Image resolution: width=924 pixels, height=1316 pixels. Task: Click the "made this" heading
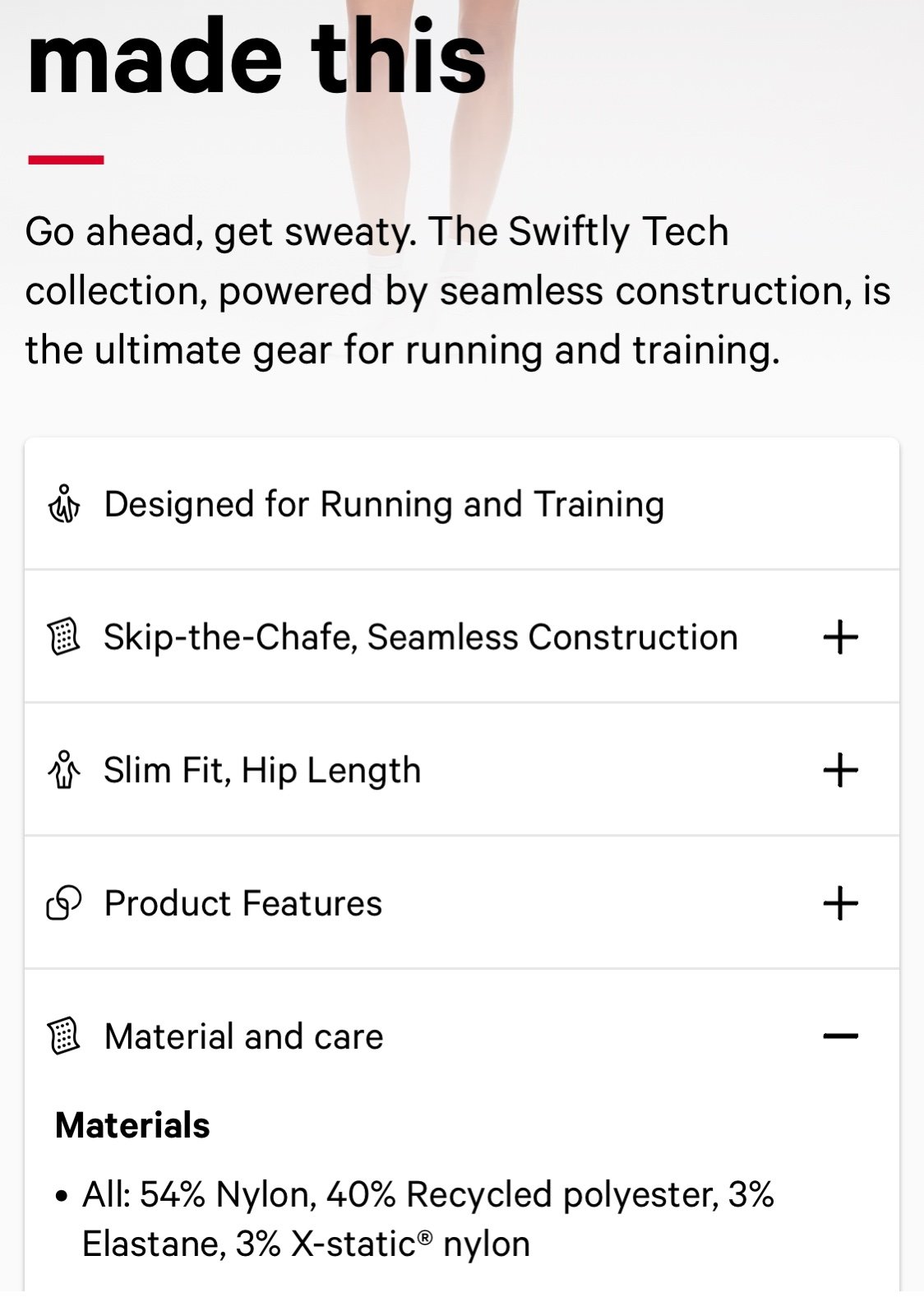pyautogui.click(x=256, y=56)
